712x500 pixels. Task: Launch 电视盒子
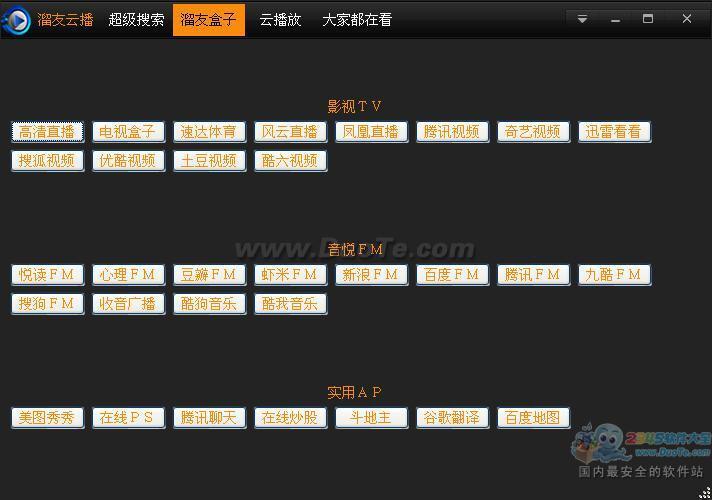pyautogui.click(x=128, y=132)
